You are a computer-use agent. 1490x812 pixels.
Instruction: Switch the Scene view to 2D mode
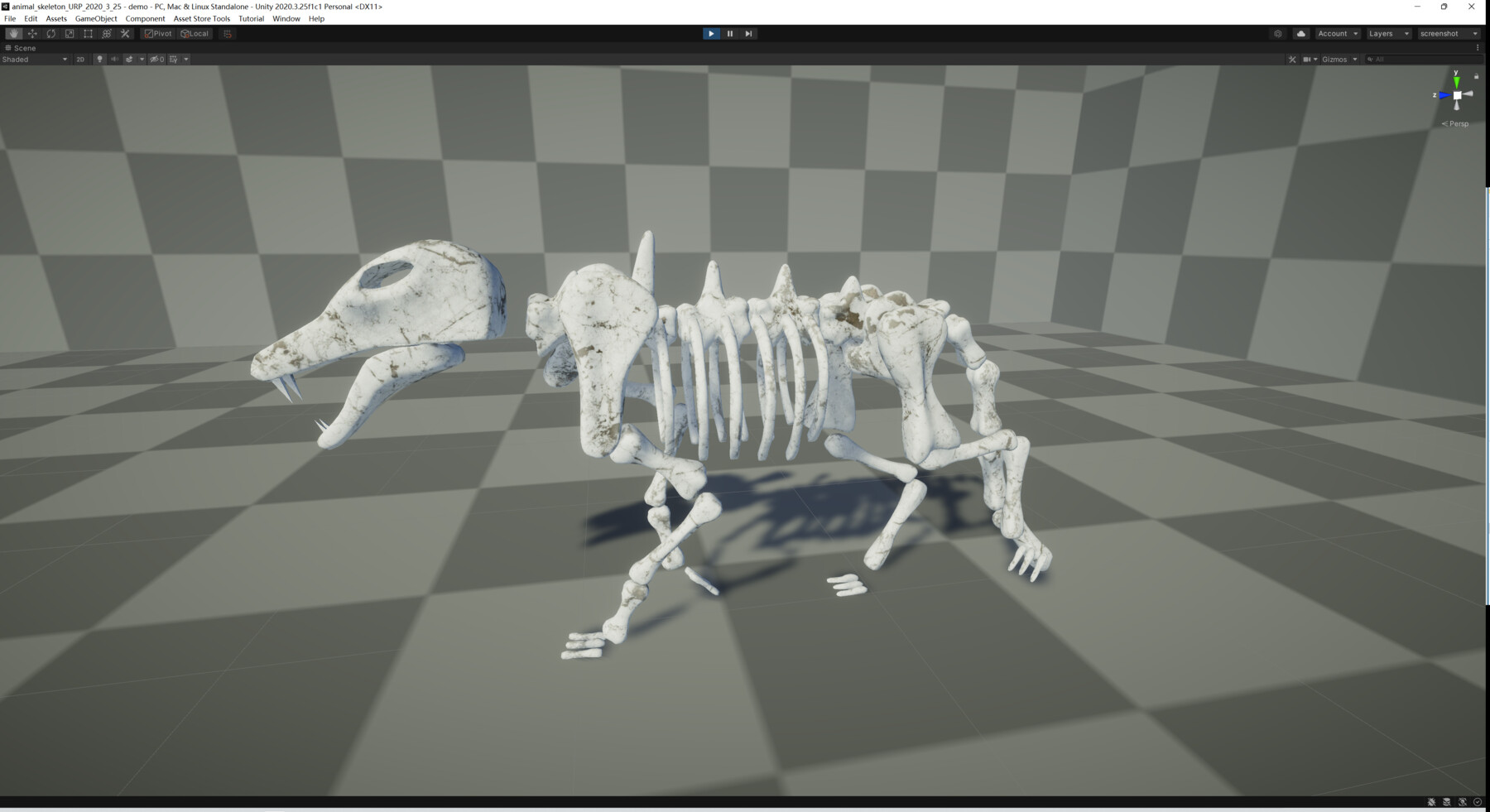pyautogui.click(x=80, y=59)
